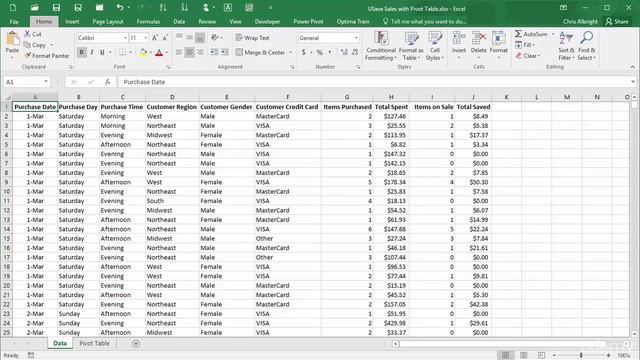The image size is (640, 360).
Task: Click the Save icon in quick access toolbar
Action: click(x=56, y=8)
